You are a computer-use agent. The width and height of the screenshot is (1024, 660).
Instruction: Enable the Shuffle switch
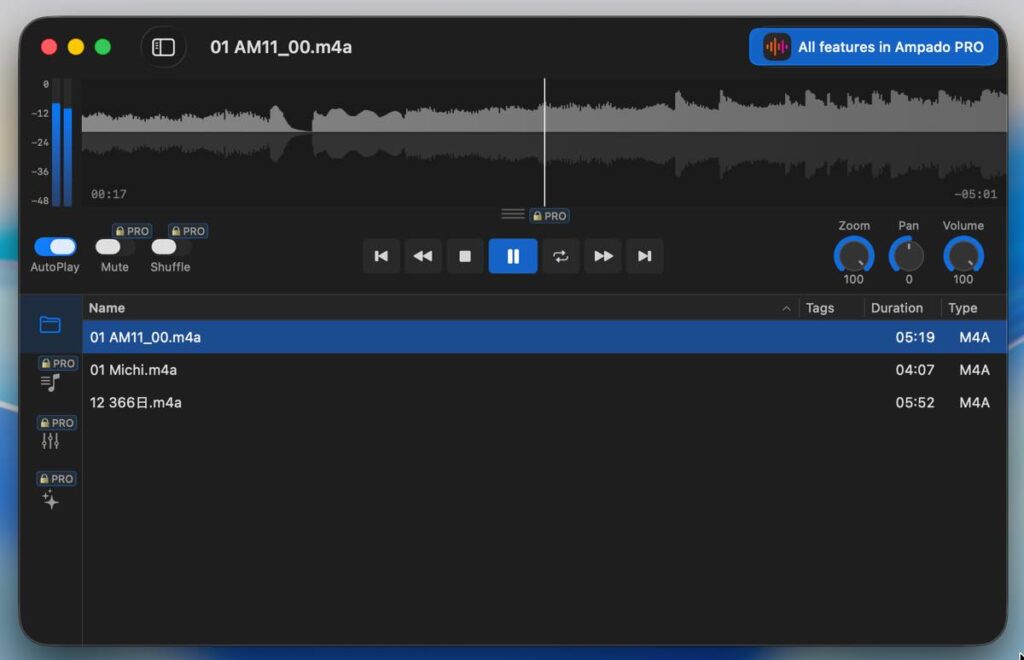170,247
